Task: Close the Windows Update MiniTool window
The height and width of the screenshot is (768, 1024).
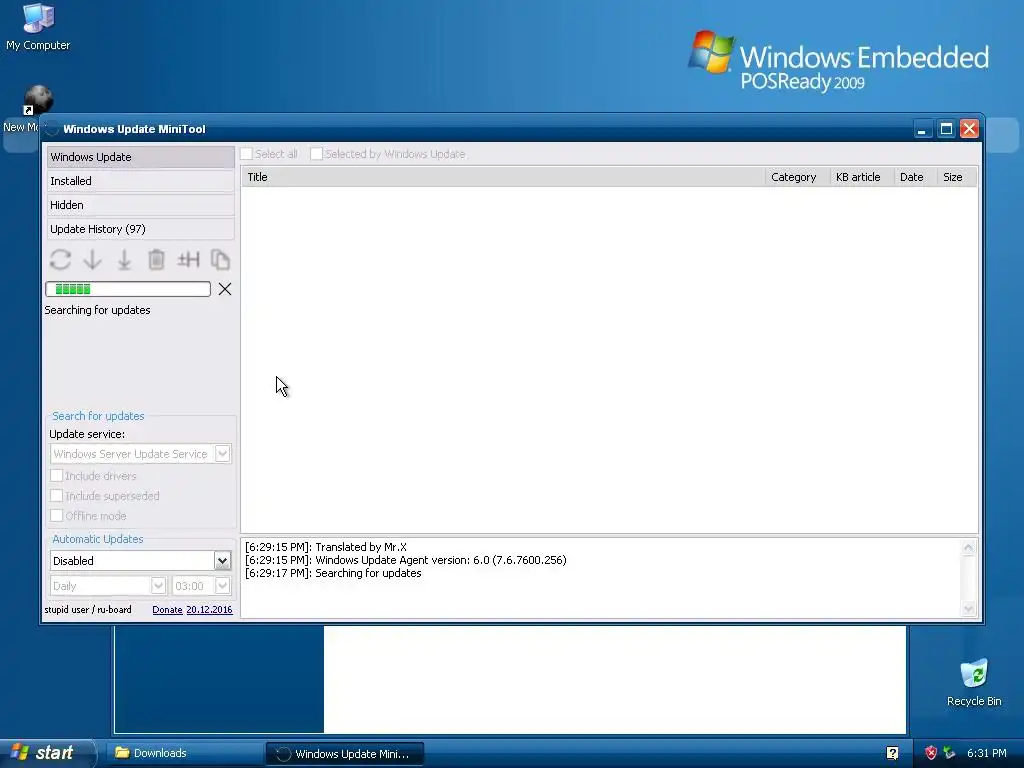Action: click(969, 129)
